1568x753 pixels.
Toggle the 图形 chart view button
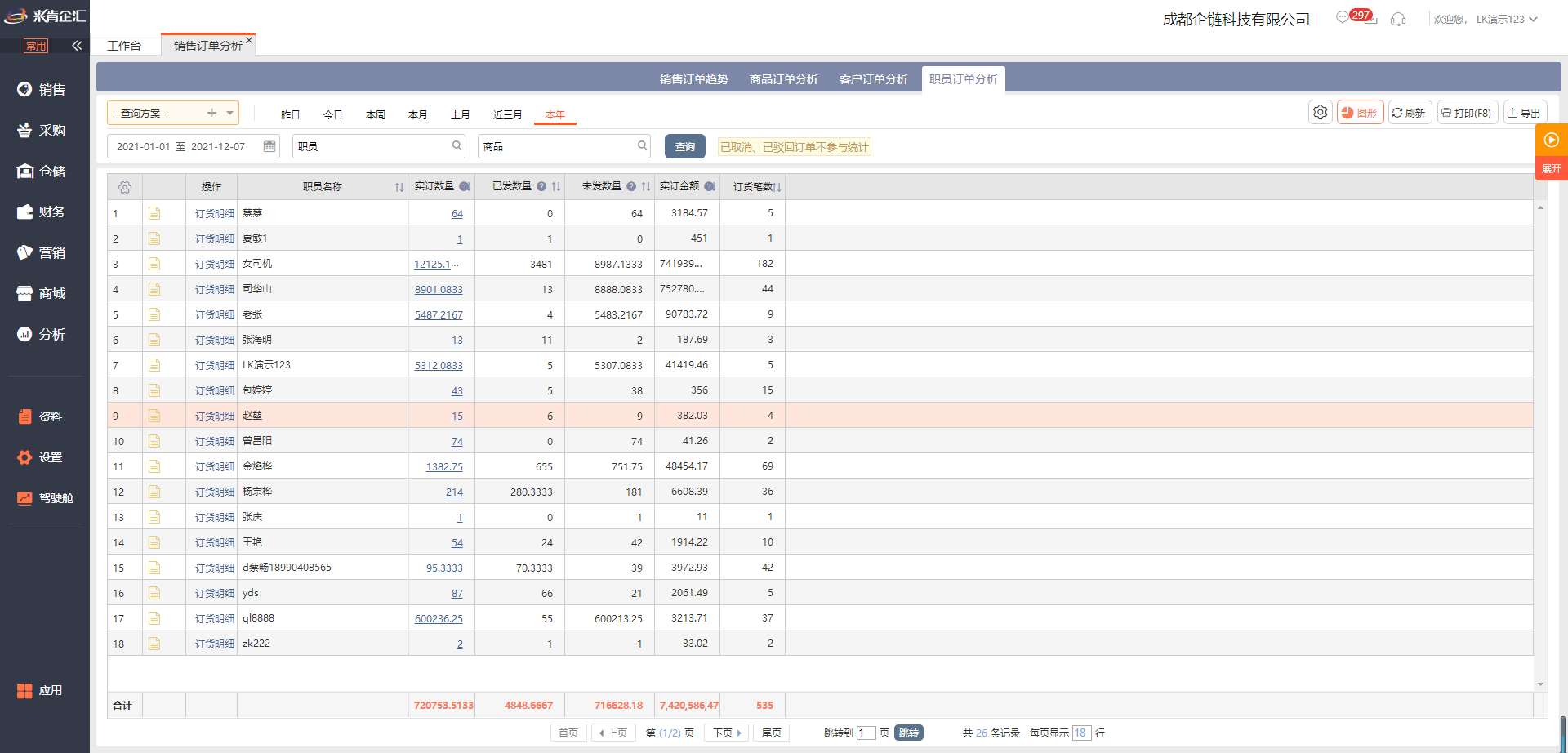click(x=1360, y=113)
